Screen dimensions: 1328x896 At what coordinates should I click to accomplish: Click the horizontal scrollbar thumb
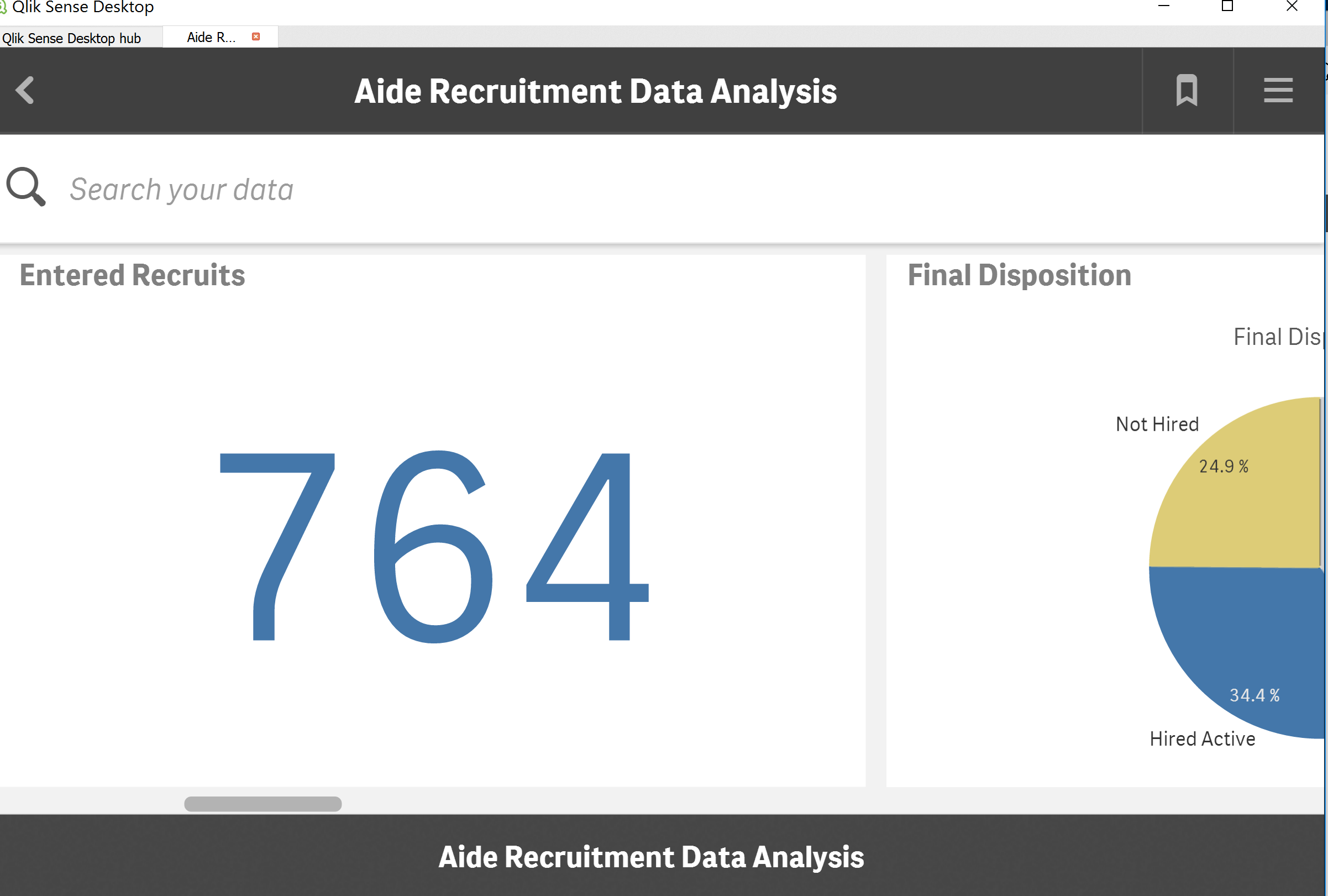[x=263, y=804]
